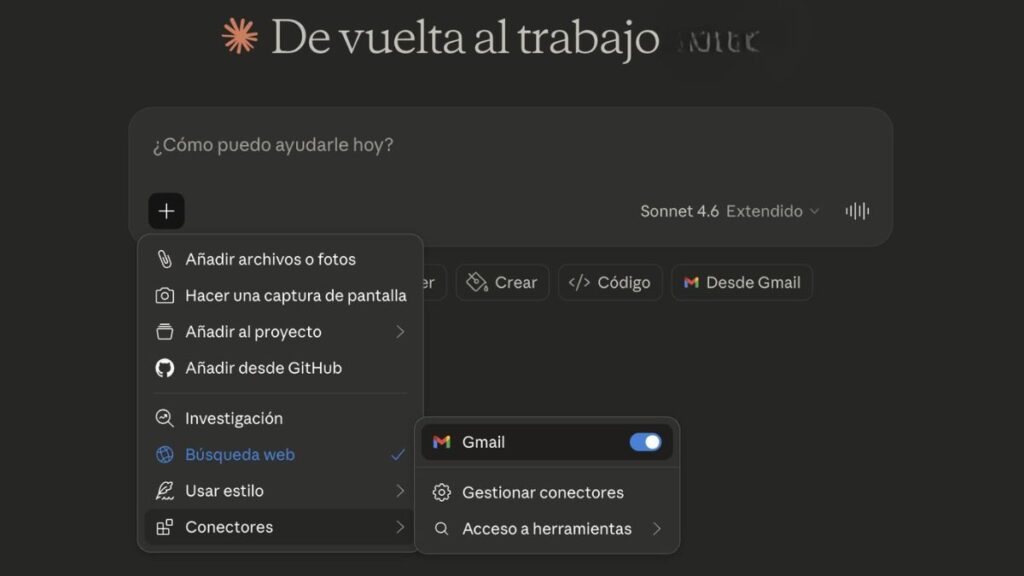
Task: Click the camera icon for screen capture
Action: click(164, 295)
